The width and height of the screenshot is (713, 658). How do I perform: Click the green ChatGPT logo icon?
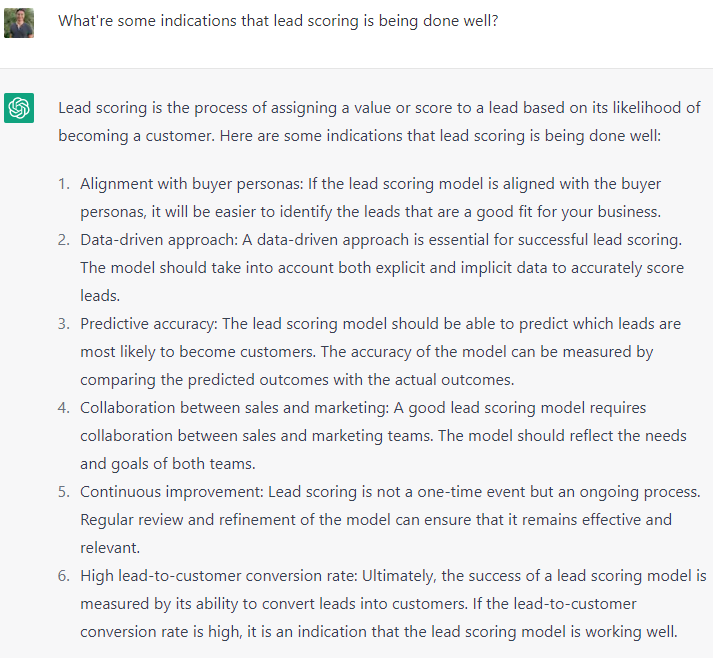point(19,108)
